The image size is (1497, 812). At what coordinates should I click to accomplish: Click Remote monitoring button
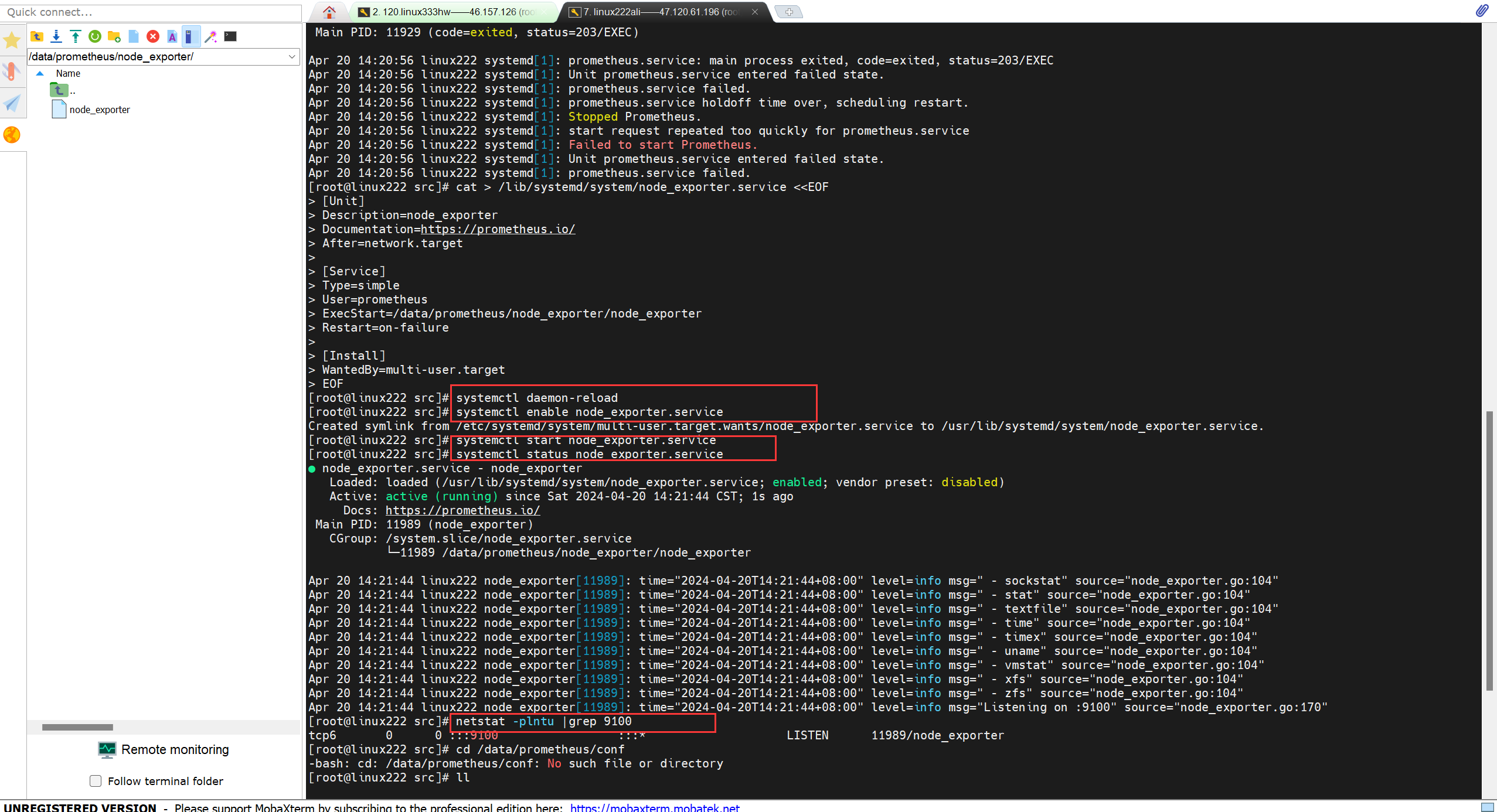pos(164,750)
